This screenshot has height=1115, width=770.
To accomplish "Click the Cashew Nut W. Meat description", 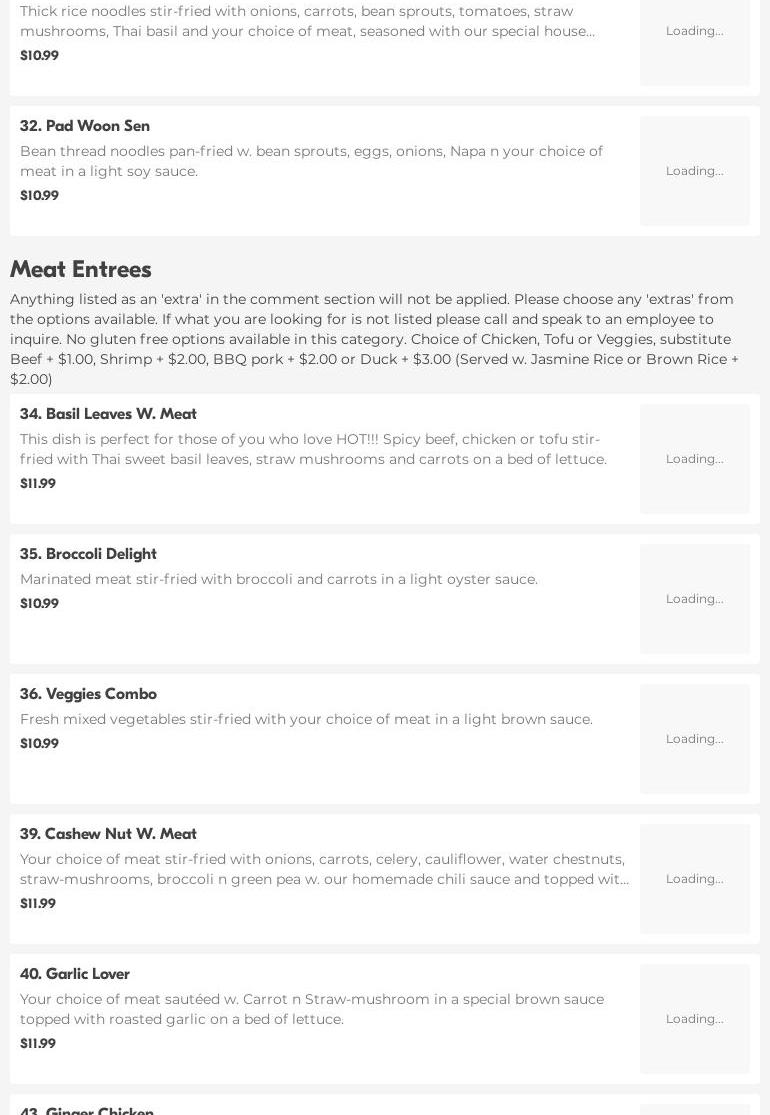I will [x=324, y=869].
